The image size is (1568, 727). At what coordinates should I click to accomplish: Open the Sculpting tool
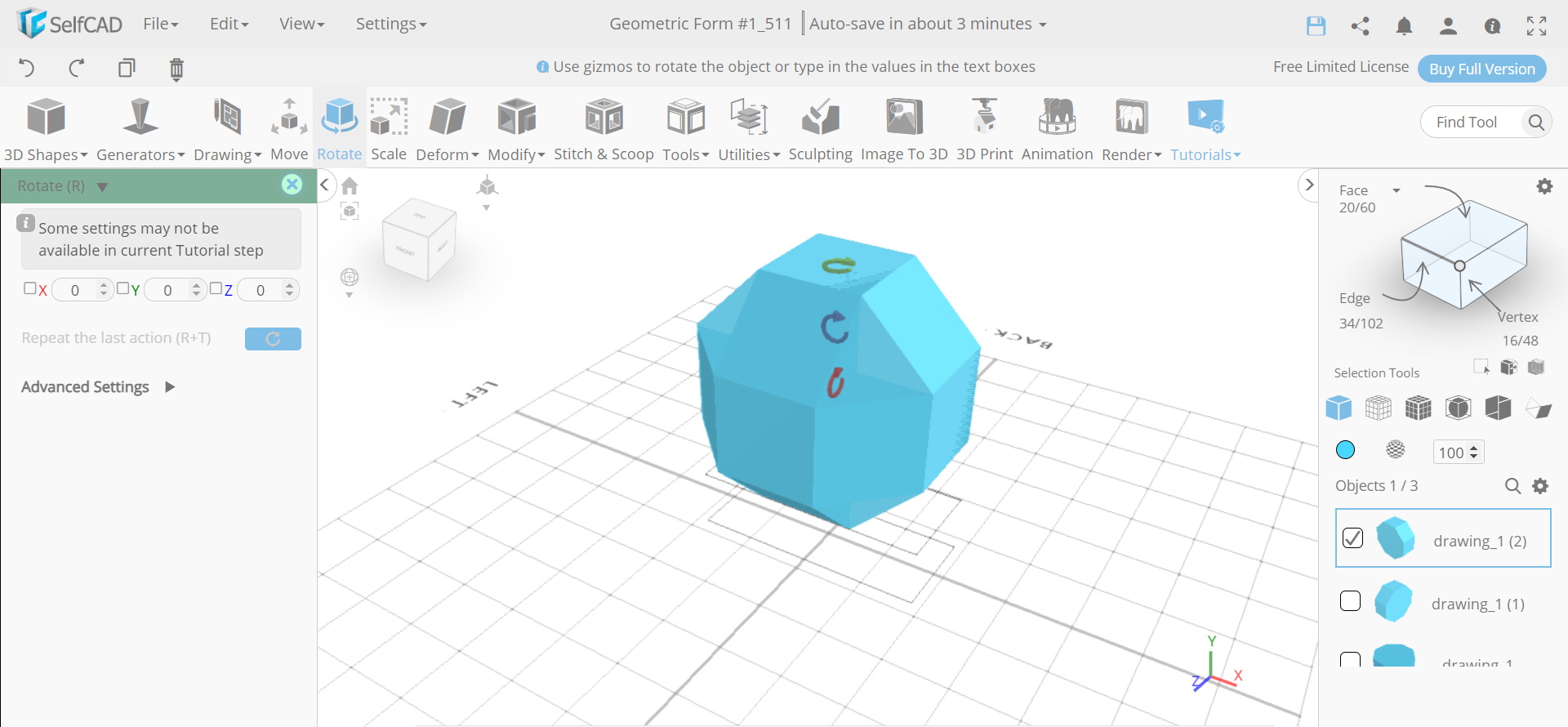821,129
